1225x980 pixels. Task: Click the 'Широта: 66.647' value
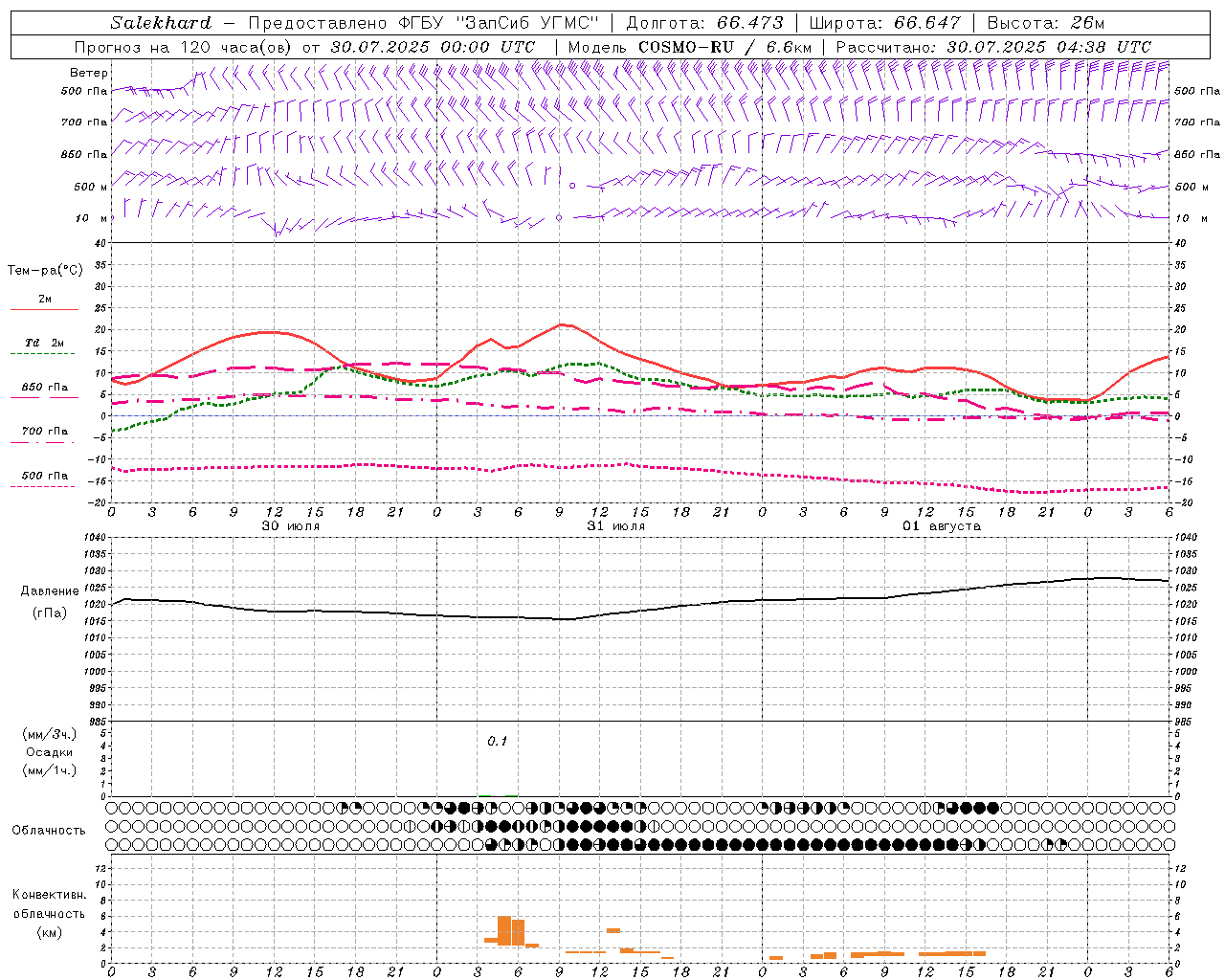click(885, 23)
